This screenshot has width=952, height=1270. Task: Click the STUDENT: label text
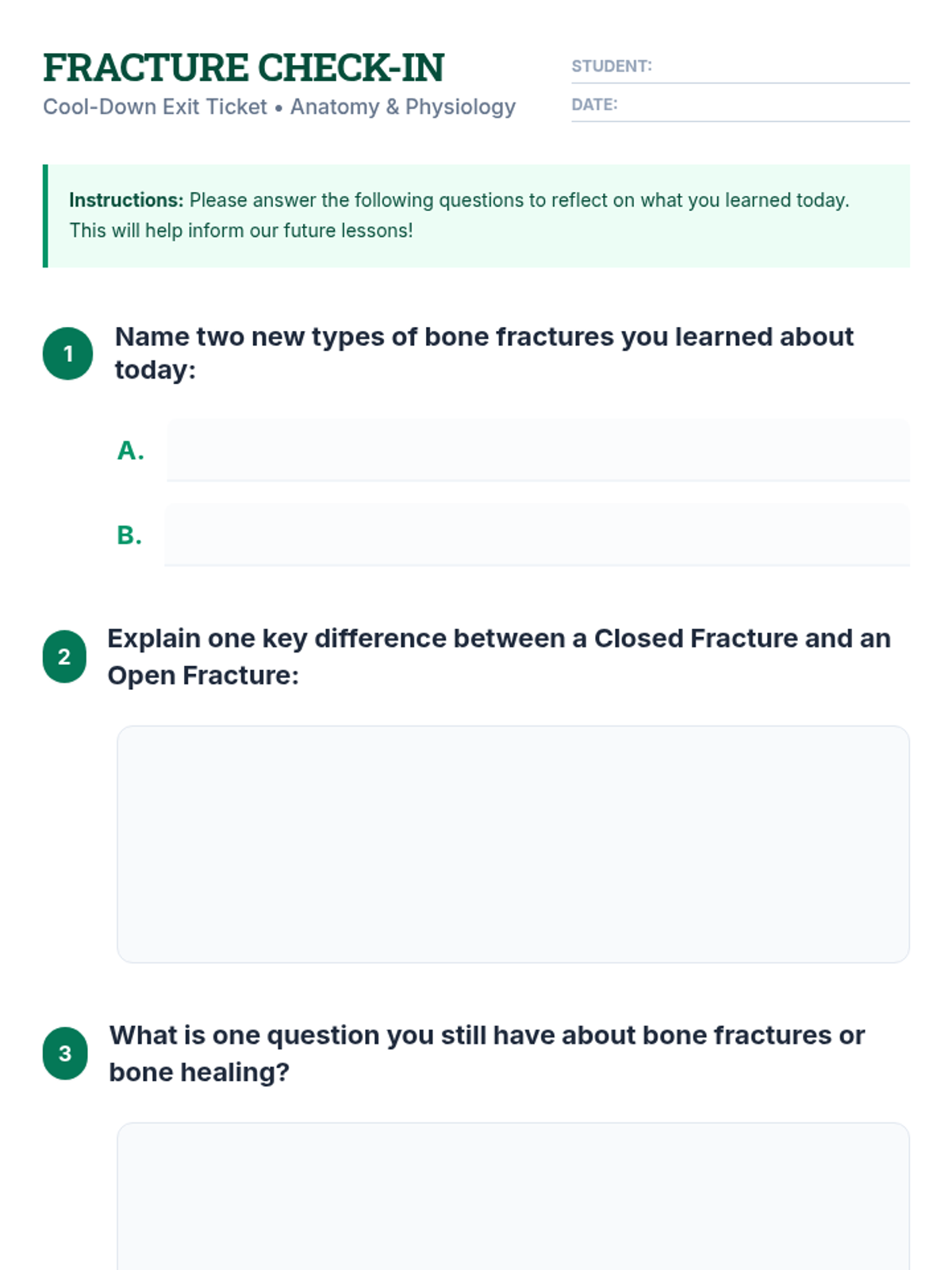[612, 66]
